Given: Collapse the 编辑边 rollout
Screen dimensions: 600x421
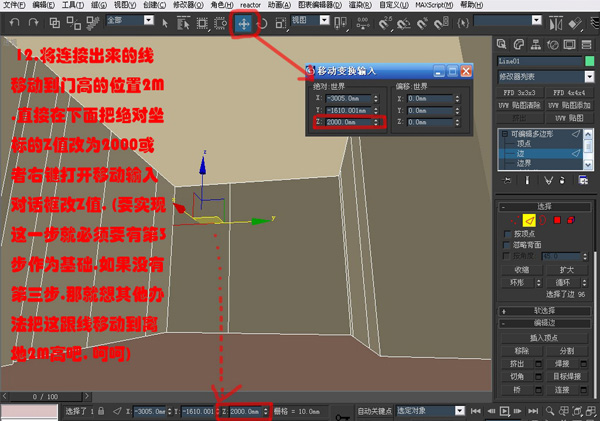Looking at the screenshot, I should point(545,323).
